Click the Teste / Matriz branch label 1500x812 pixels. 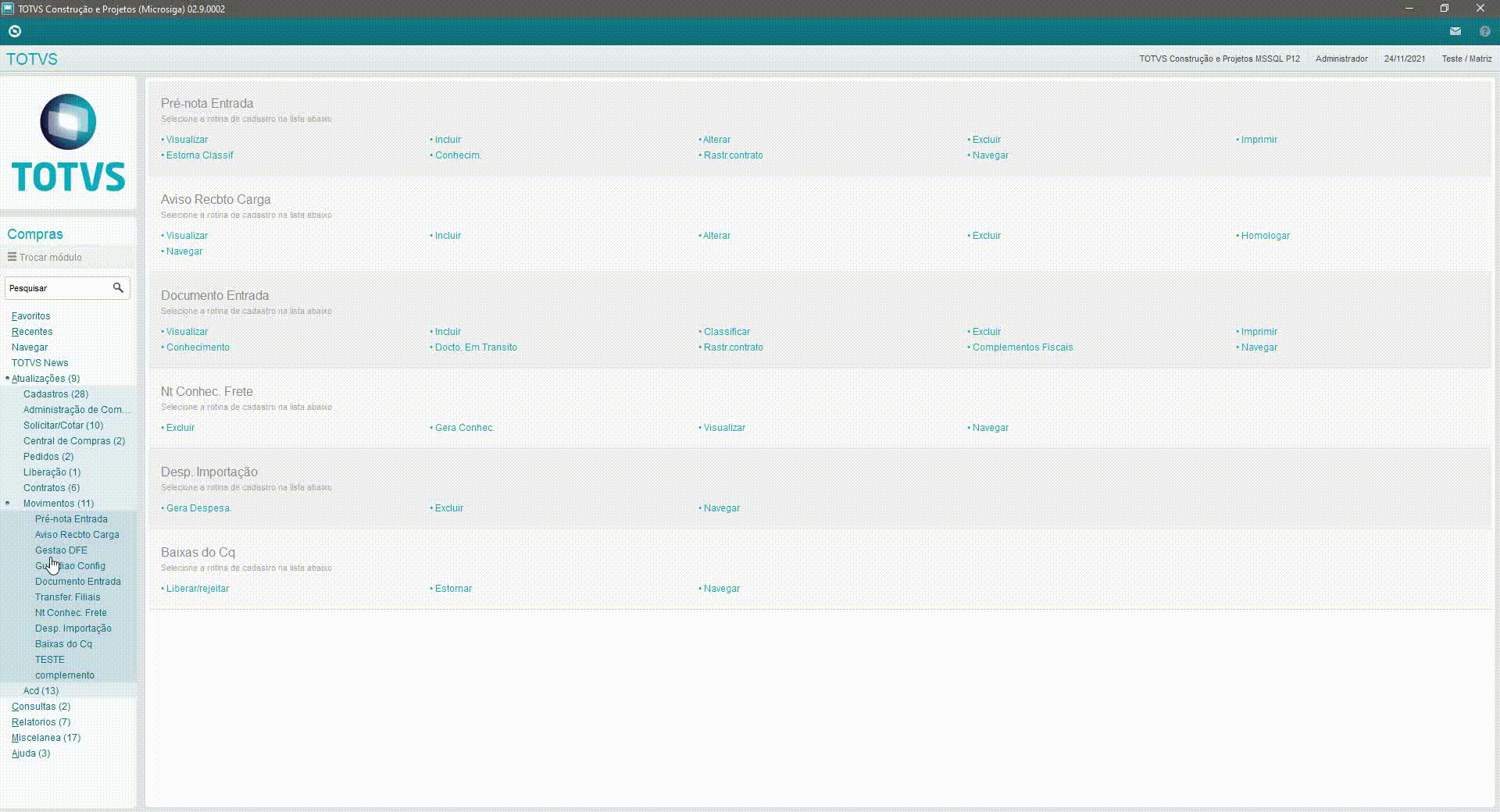[1466, 59]
